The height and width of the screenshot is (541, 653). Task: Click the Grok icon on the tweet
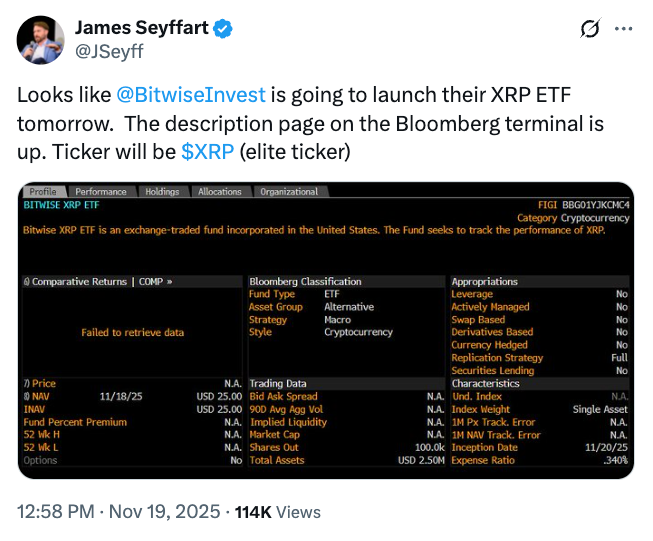click(x=590, y=29)
